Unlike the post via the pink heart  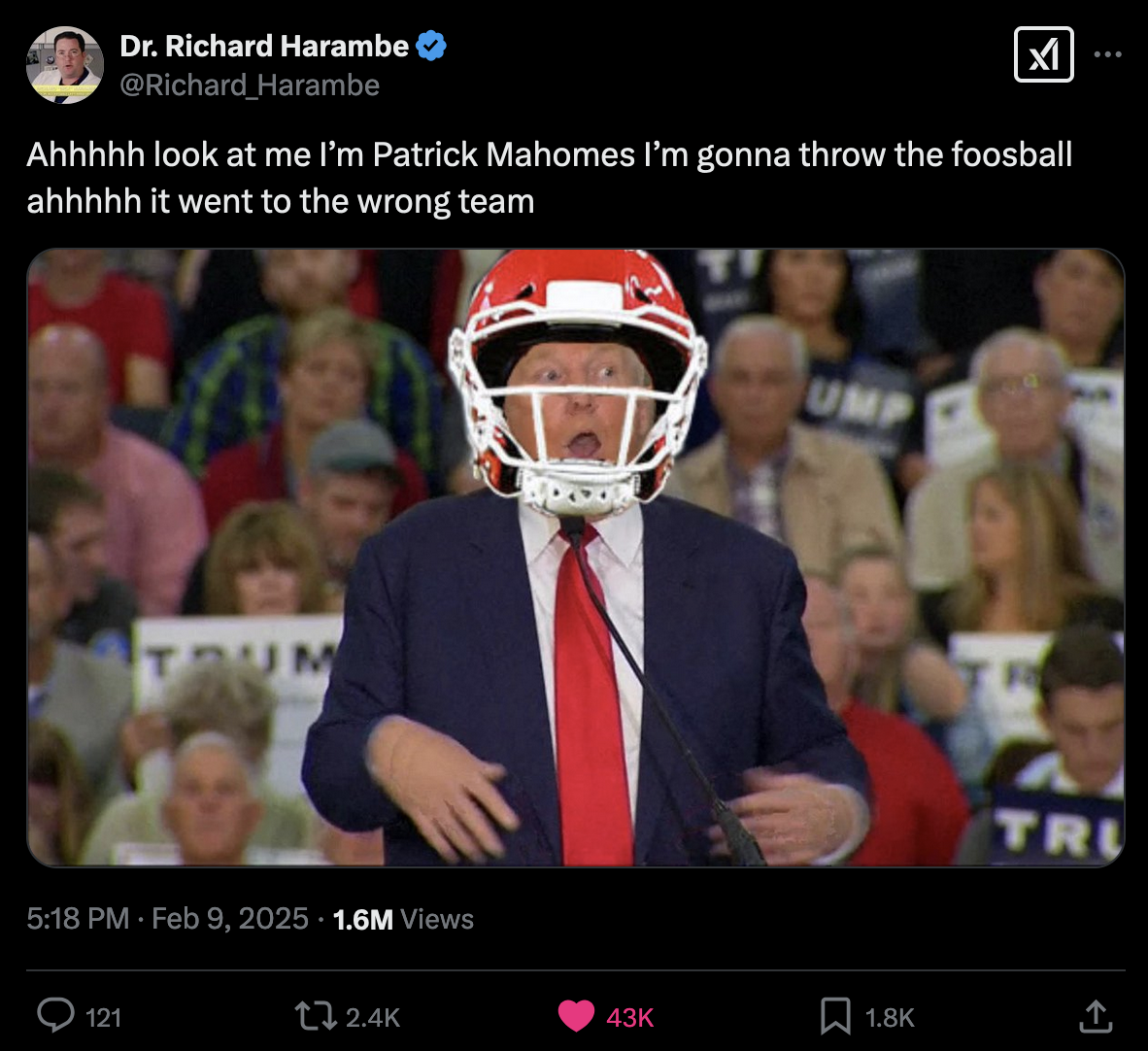point(576,1017)
